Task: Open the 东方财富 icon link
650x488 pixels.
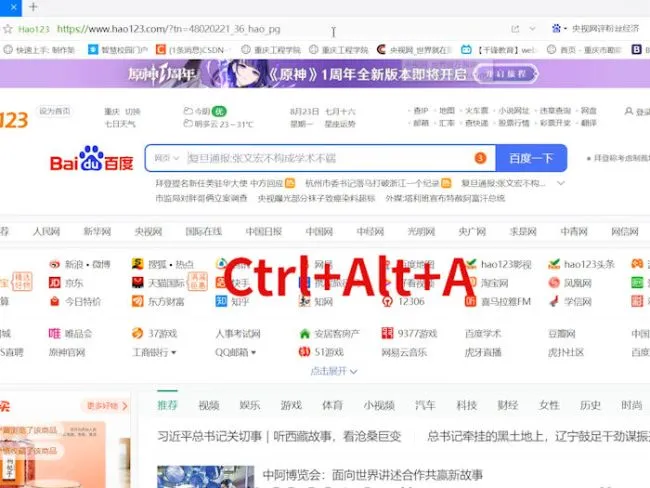Action: 137,301
